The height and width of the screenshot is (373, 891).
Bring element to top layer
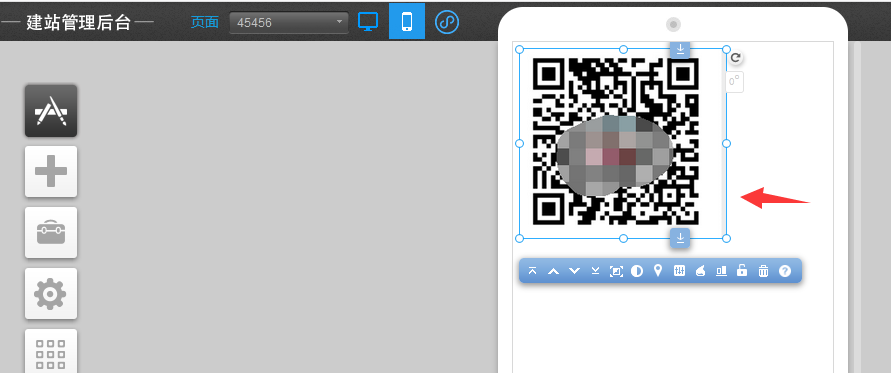(532, 271)
